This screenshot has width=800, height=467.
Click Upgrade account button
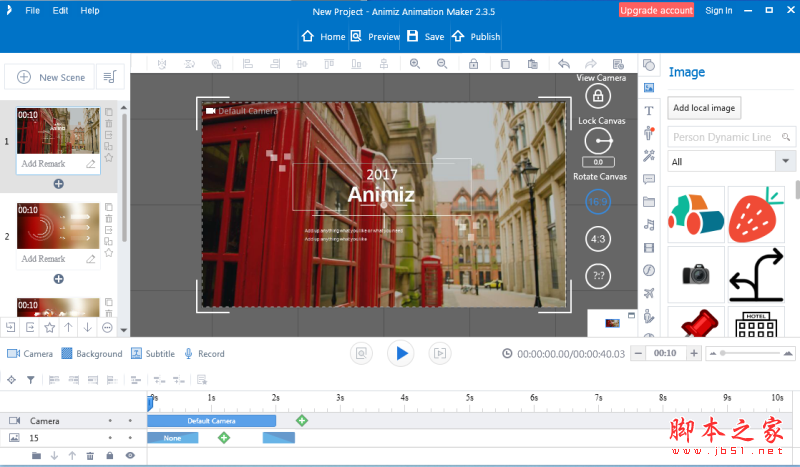(656, 10)
